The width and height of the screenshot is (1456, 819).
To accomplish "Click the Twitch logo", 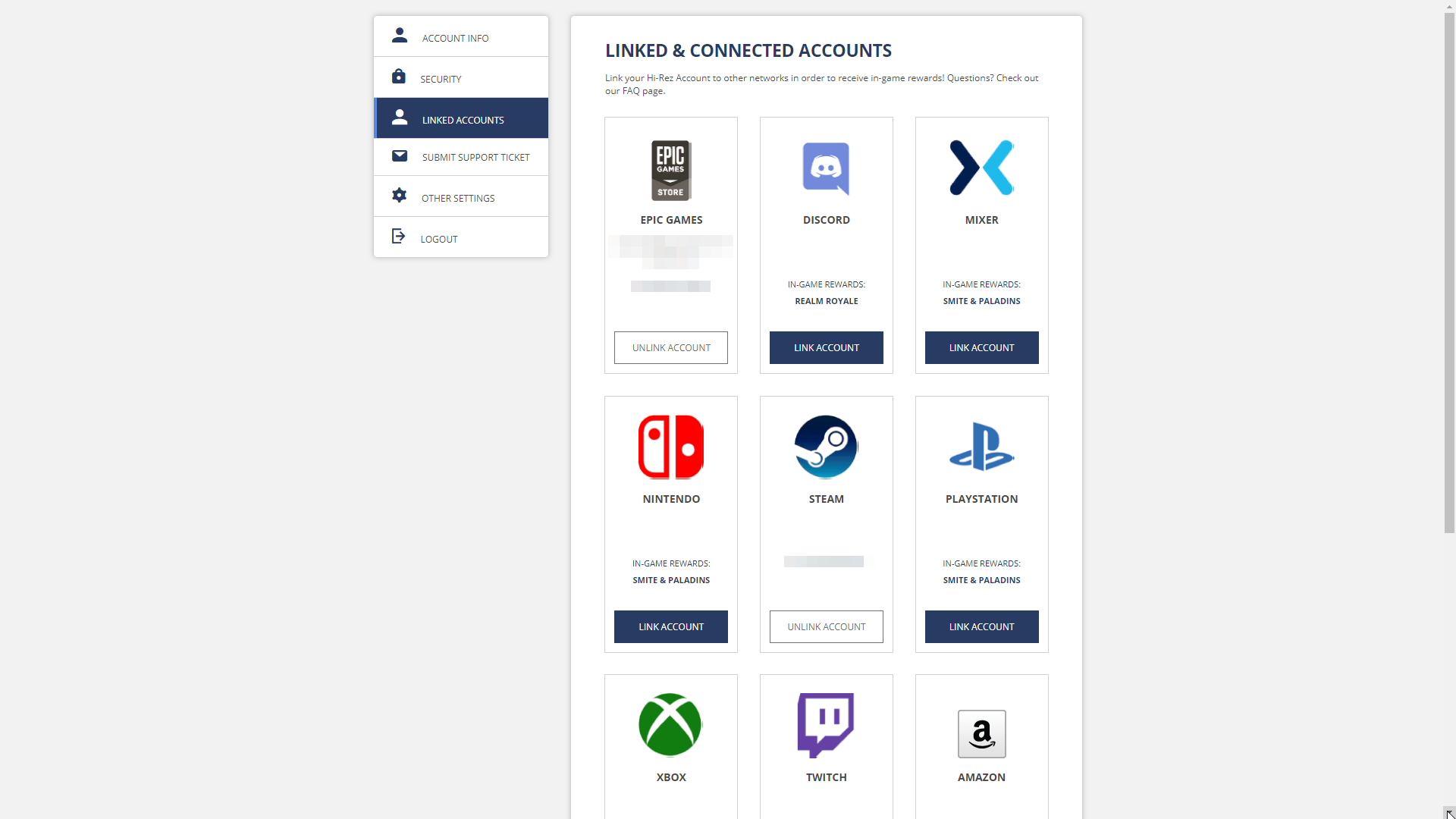I will [826, 725].
